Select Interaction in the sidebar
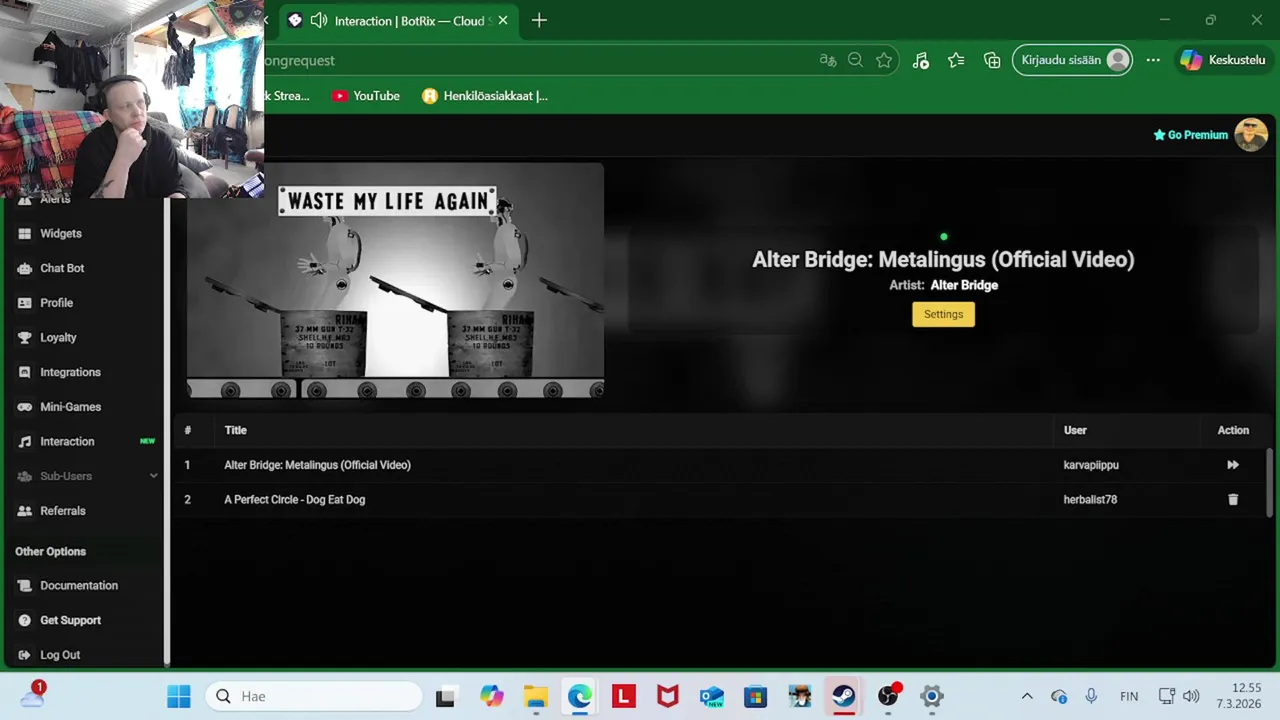Screen dimensions: 1280x720 (67, 441)
